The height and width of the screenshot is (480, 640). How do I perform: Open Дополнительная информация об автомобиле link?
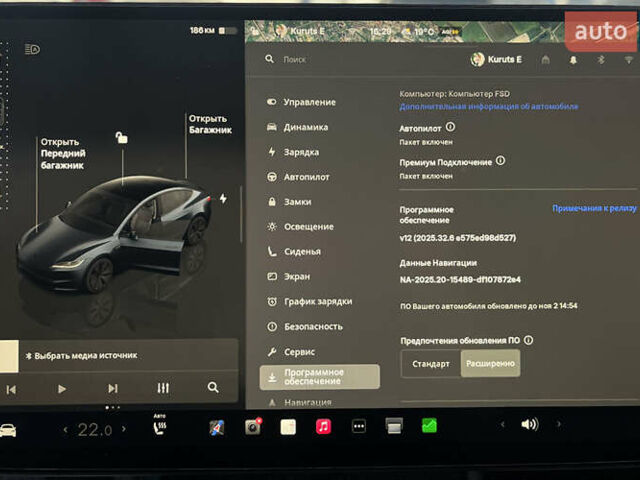488,106
